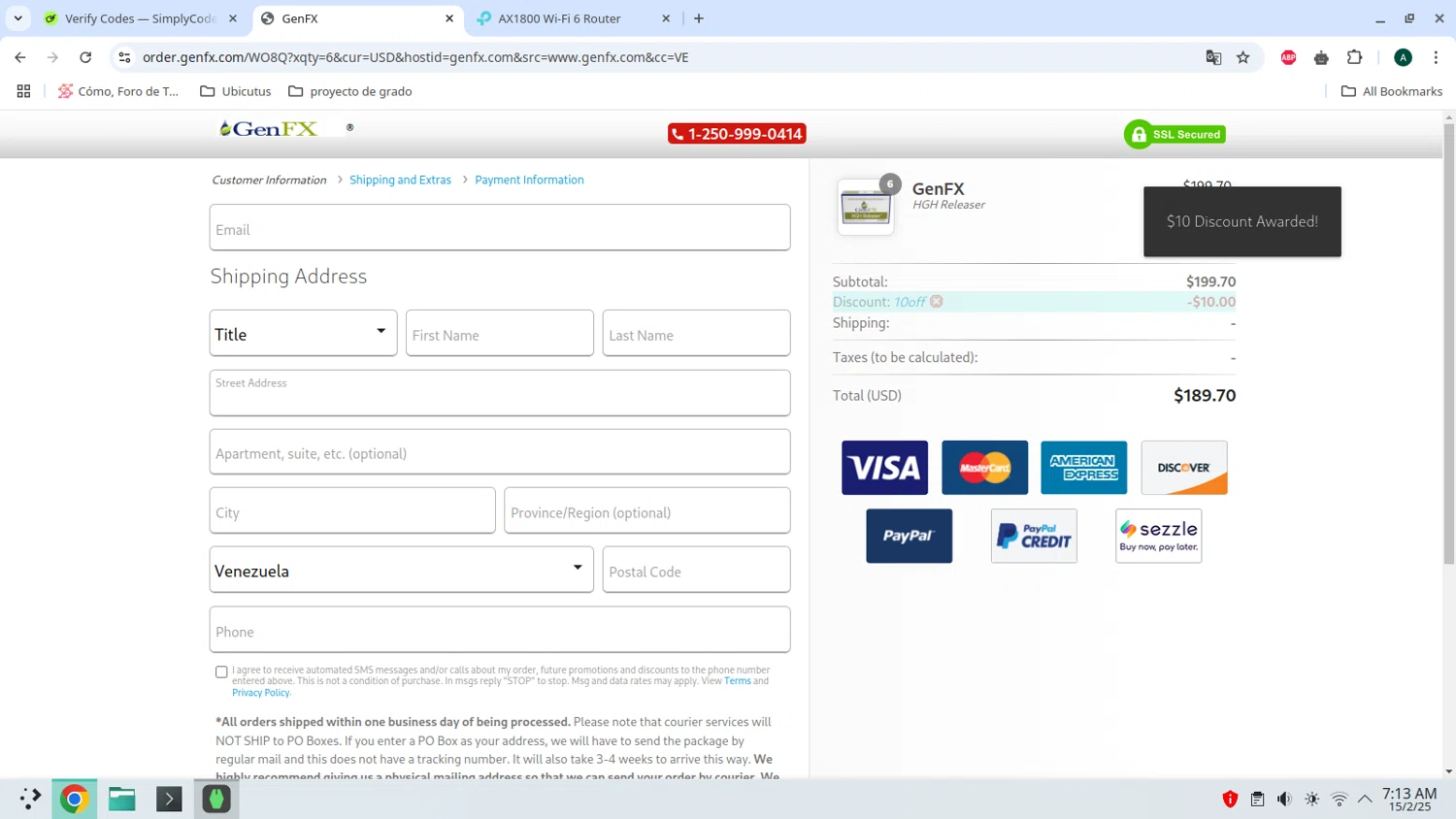Viewport: 1456px width, 819px height.
Task: Call the 1-250-999-0414 phone button
Action: click(x=737, y=134)
